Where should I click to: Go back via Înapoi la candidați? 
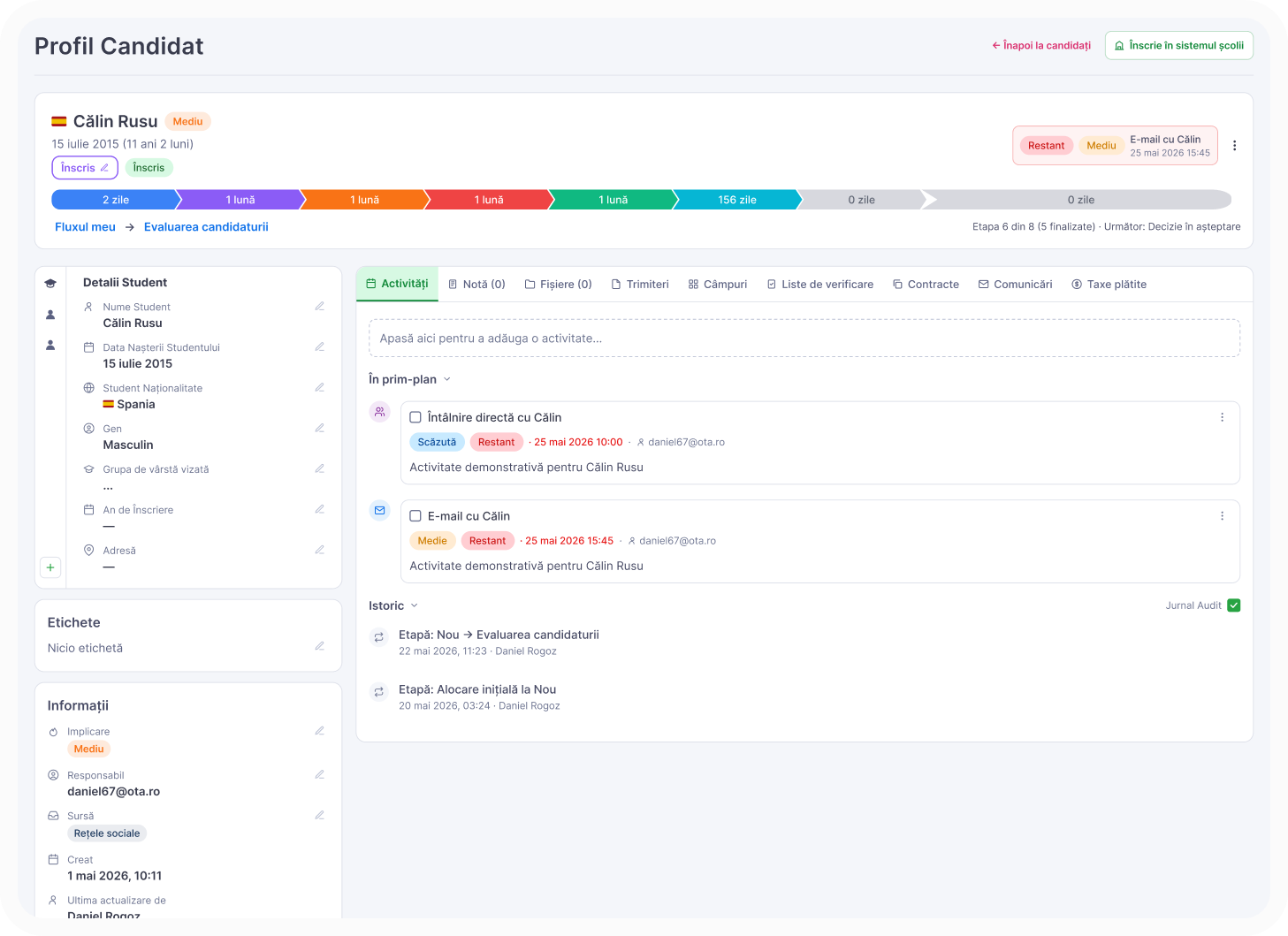pyautogui.click(x=1041, y=46)
